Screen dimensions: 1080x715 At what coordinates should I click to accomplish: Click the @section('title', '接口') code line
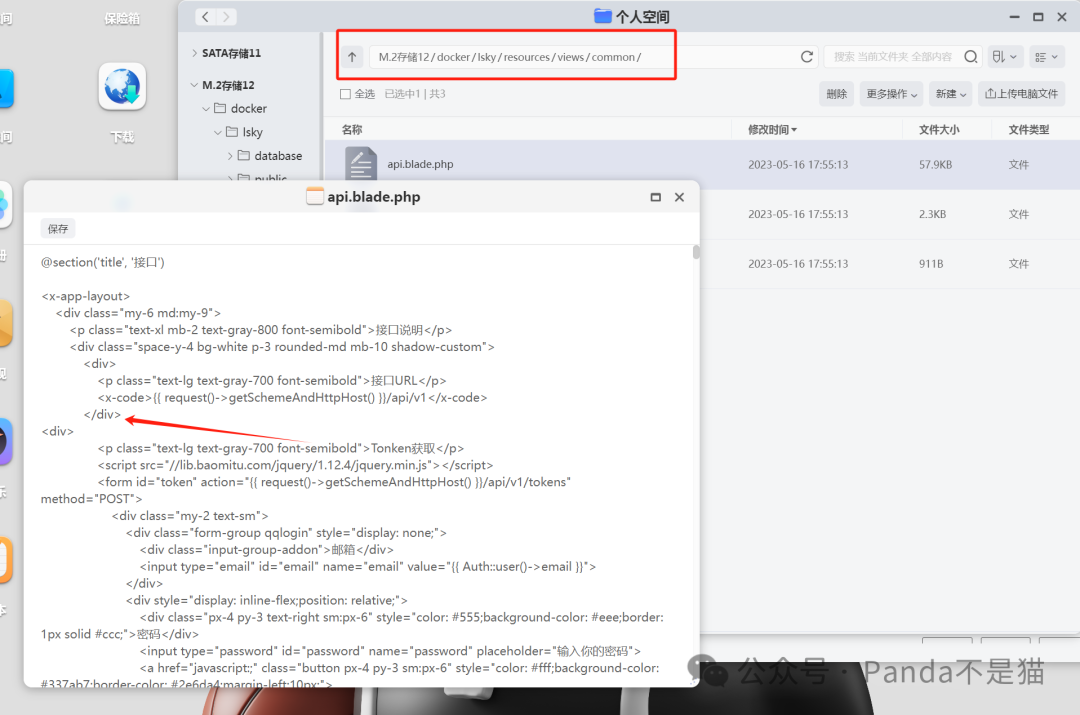103,262
